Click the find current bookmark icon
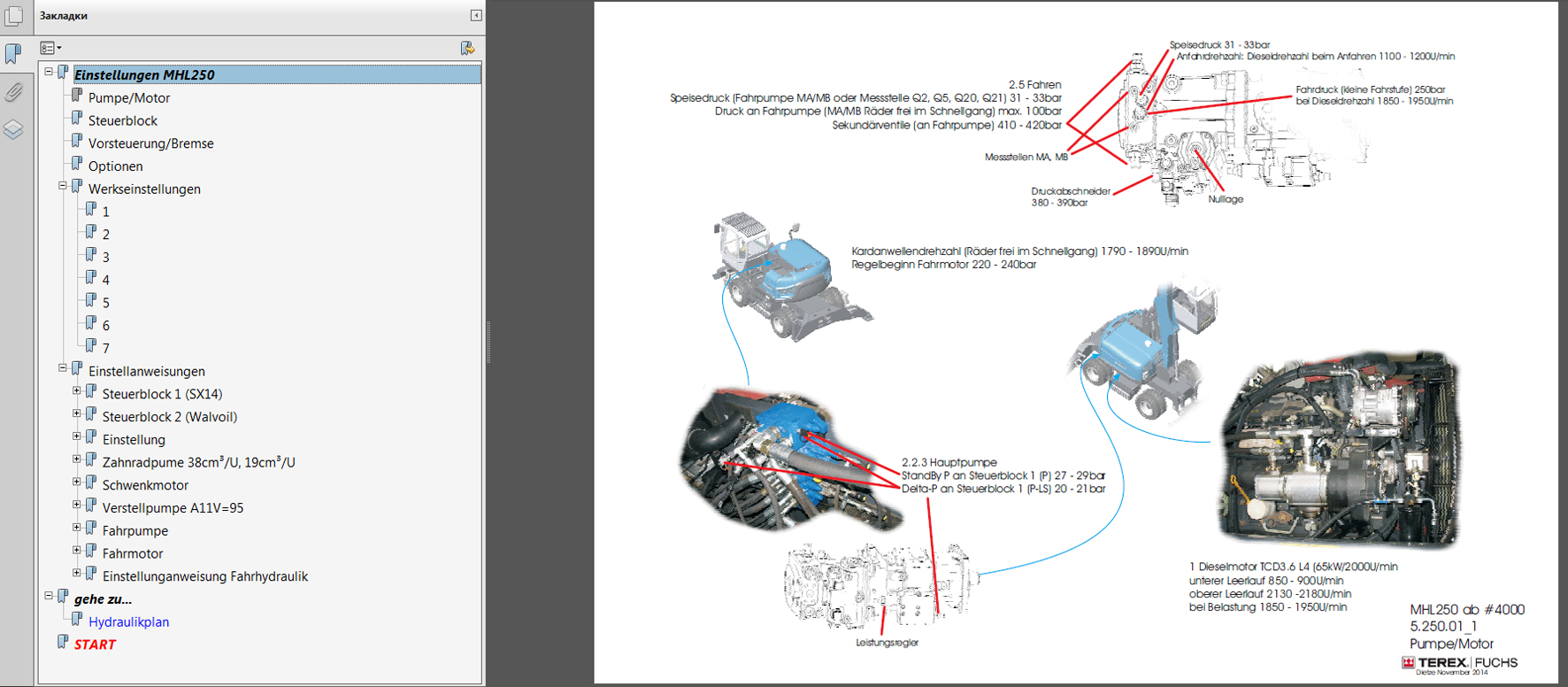 [x=467, y=48]
